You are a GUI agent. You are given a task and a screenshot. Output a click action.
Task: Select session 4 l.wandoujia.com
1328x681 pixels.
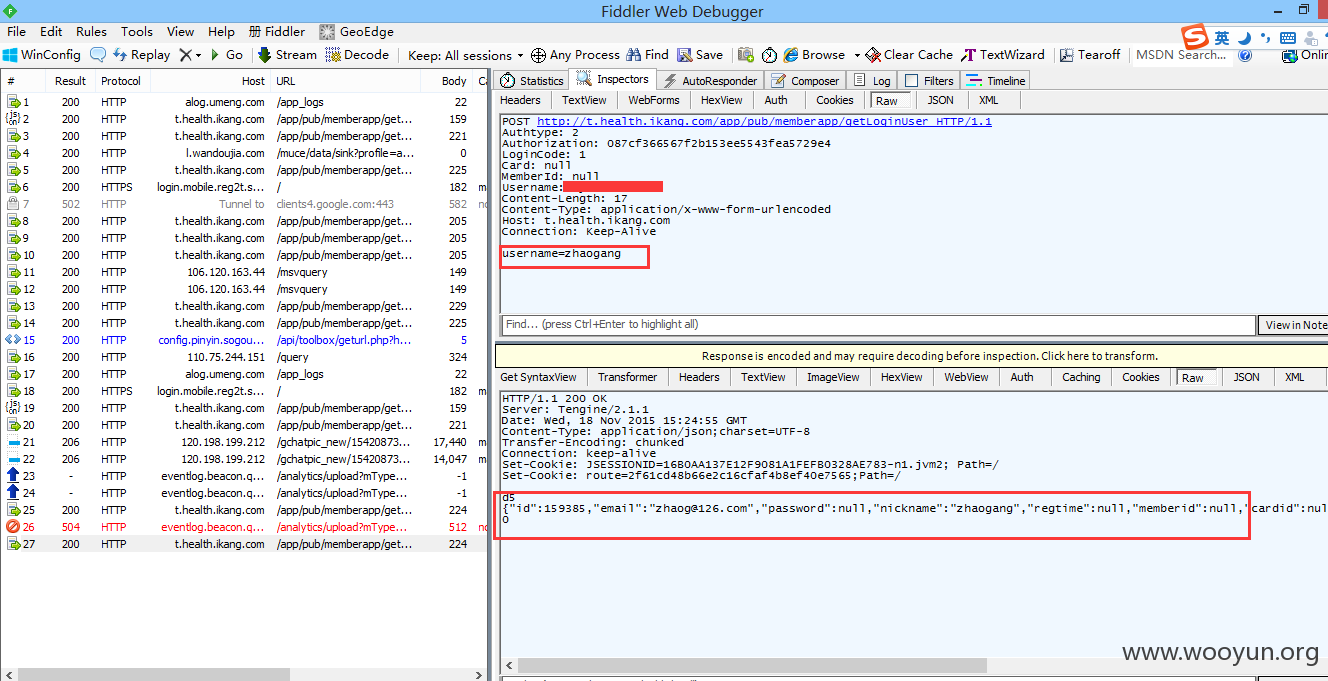pyautogui.click(x=244, y=153)
